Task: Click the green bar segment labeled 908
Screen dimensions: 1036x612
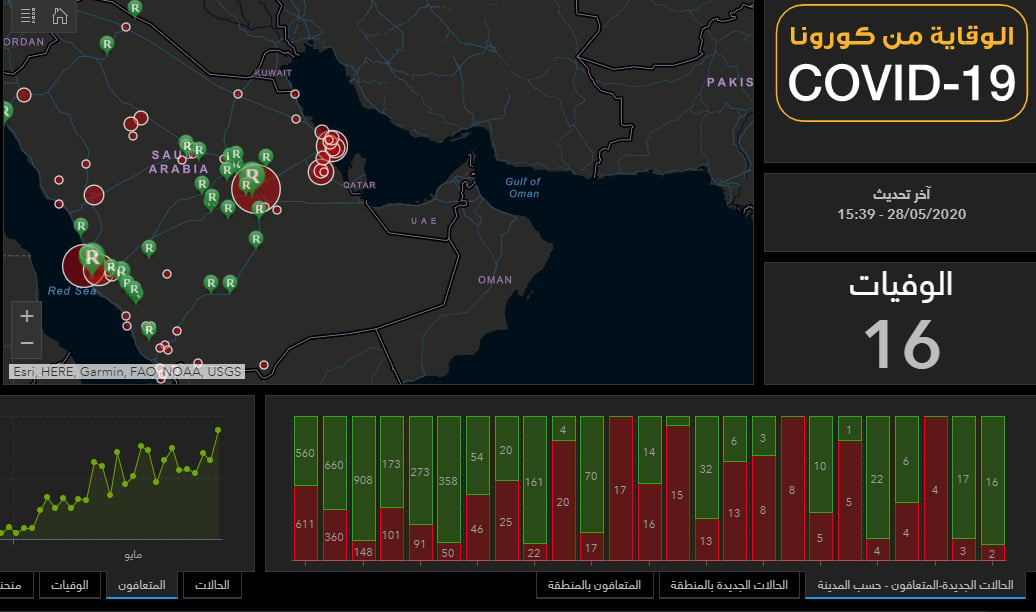Action: [363, 478]
